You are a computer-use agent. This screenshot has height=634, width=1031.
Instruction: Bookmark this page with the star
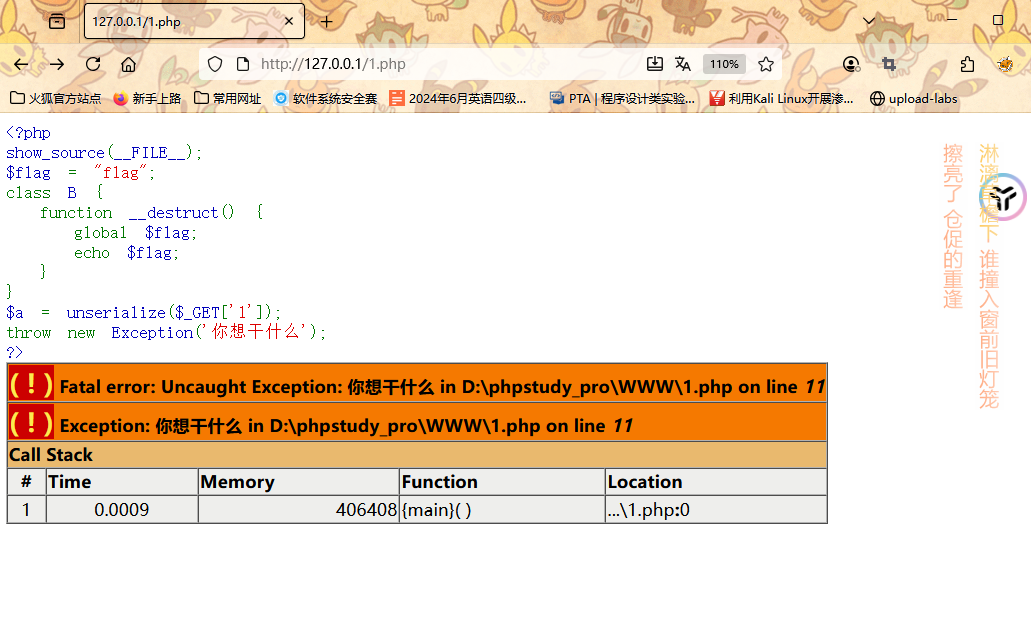point(766,64)
